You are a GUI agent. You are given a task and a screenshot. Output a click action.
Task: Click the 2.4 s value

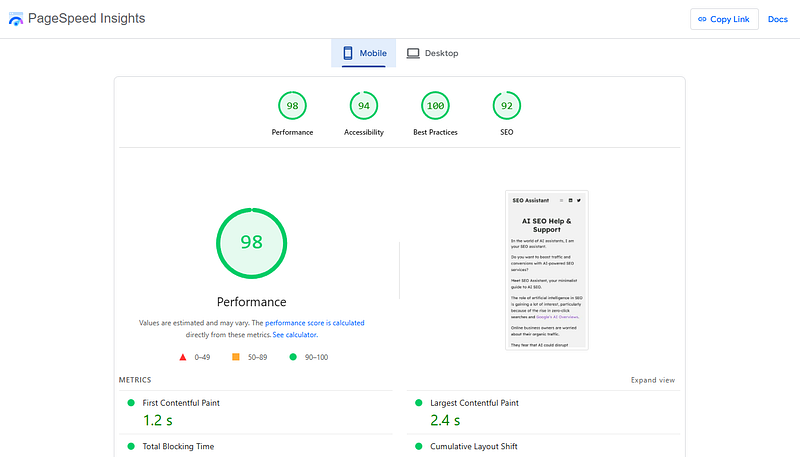(x=445, y=420)
